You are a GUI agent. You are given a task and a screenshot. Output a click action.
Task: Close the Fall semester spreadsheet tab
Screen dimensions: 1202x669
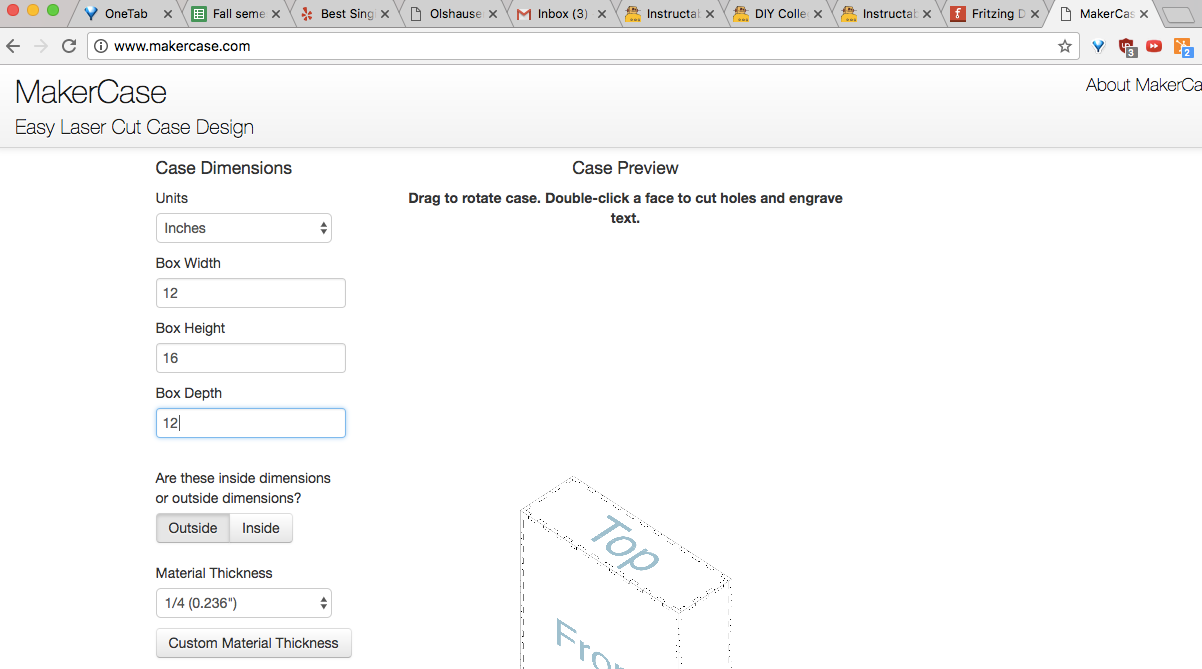pyautogui.click(x=276, y=14)
